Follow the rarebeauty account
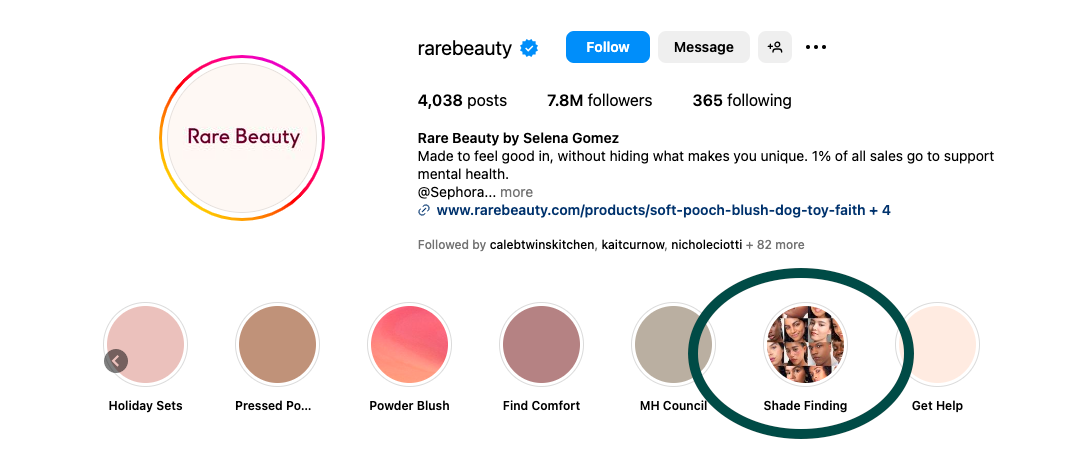This screenshot has height=467, width=1076. coord(607,47)
